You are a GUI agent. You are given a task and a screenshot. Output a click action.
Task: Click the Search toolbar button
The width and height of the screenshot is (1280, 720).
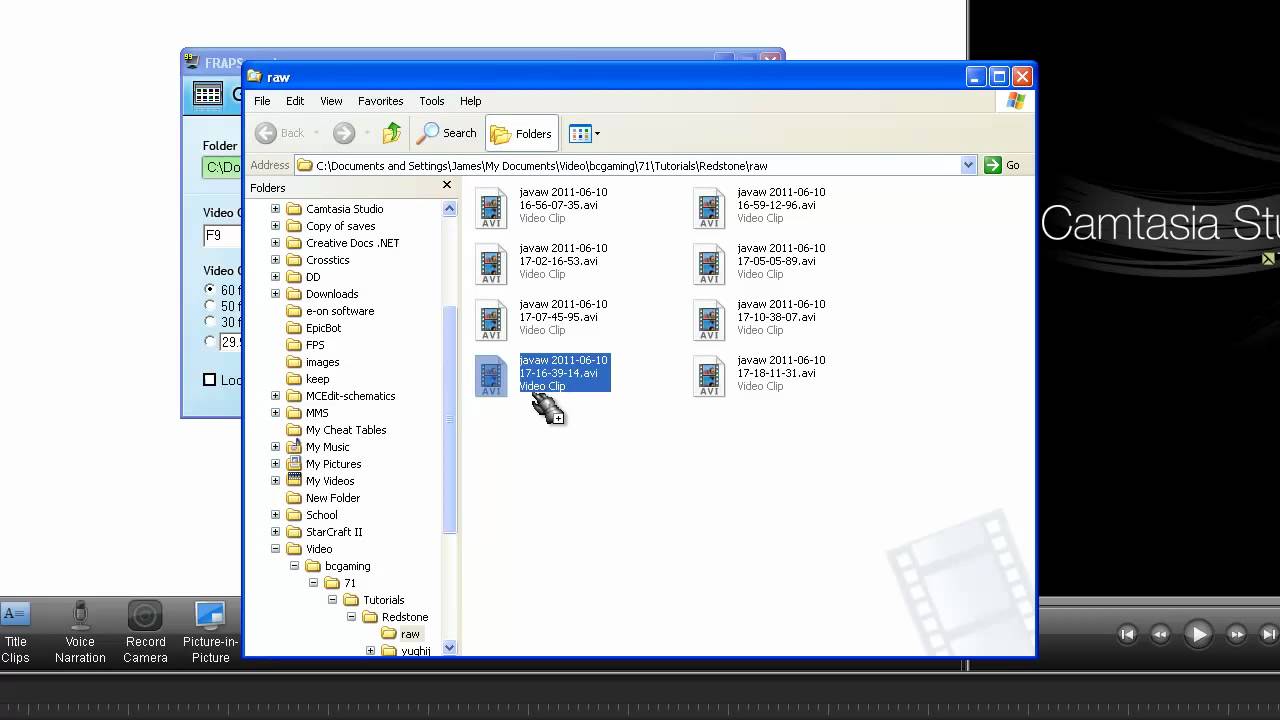click(447, 133)
